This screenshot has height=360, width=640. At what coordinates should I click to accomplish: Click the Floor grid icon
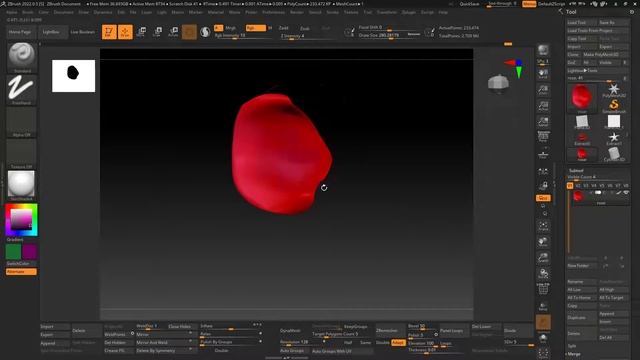543,155
